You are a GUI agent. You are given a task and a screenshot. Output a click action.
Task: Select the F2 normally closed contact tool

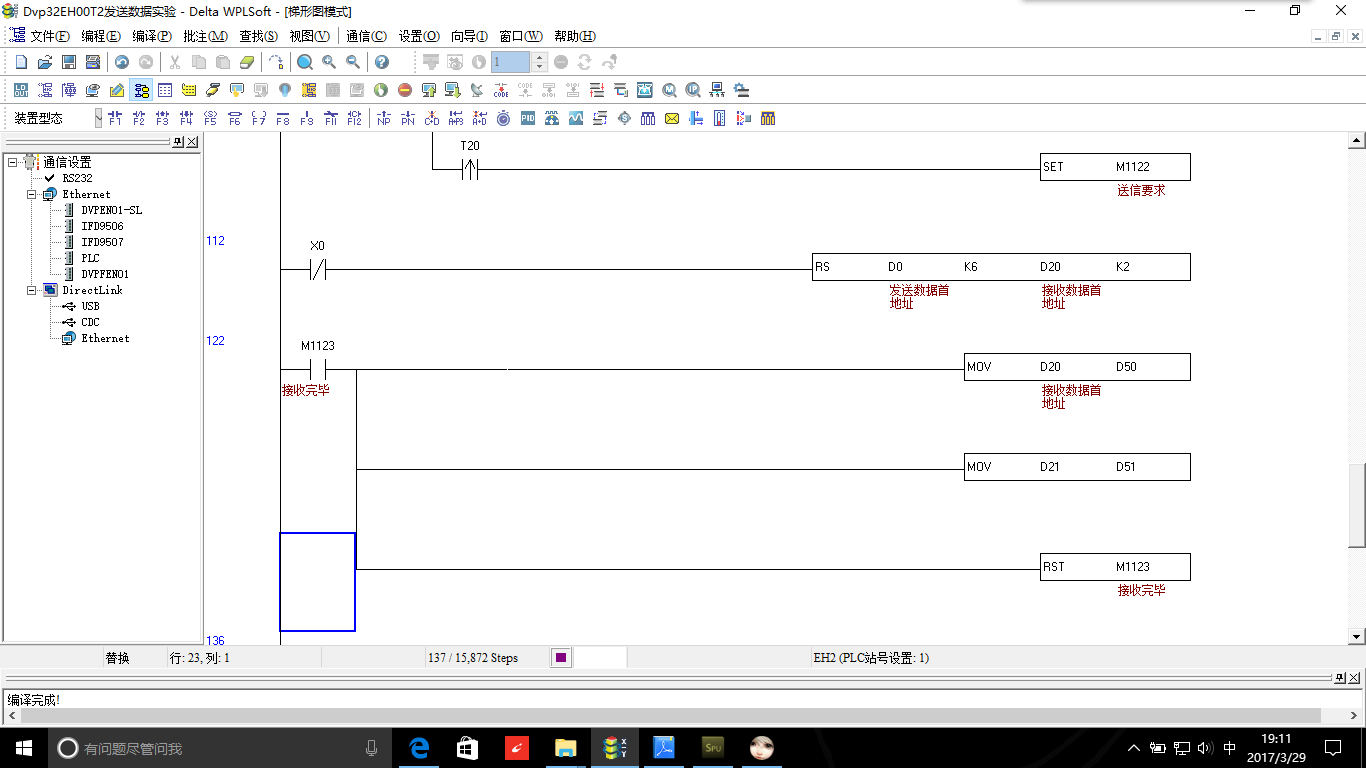138,118
